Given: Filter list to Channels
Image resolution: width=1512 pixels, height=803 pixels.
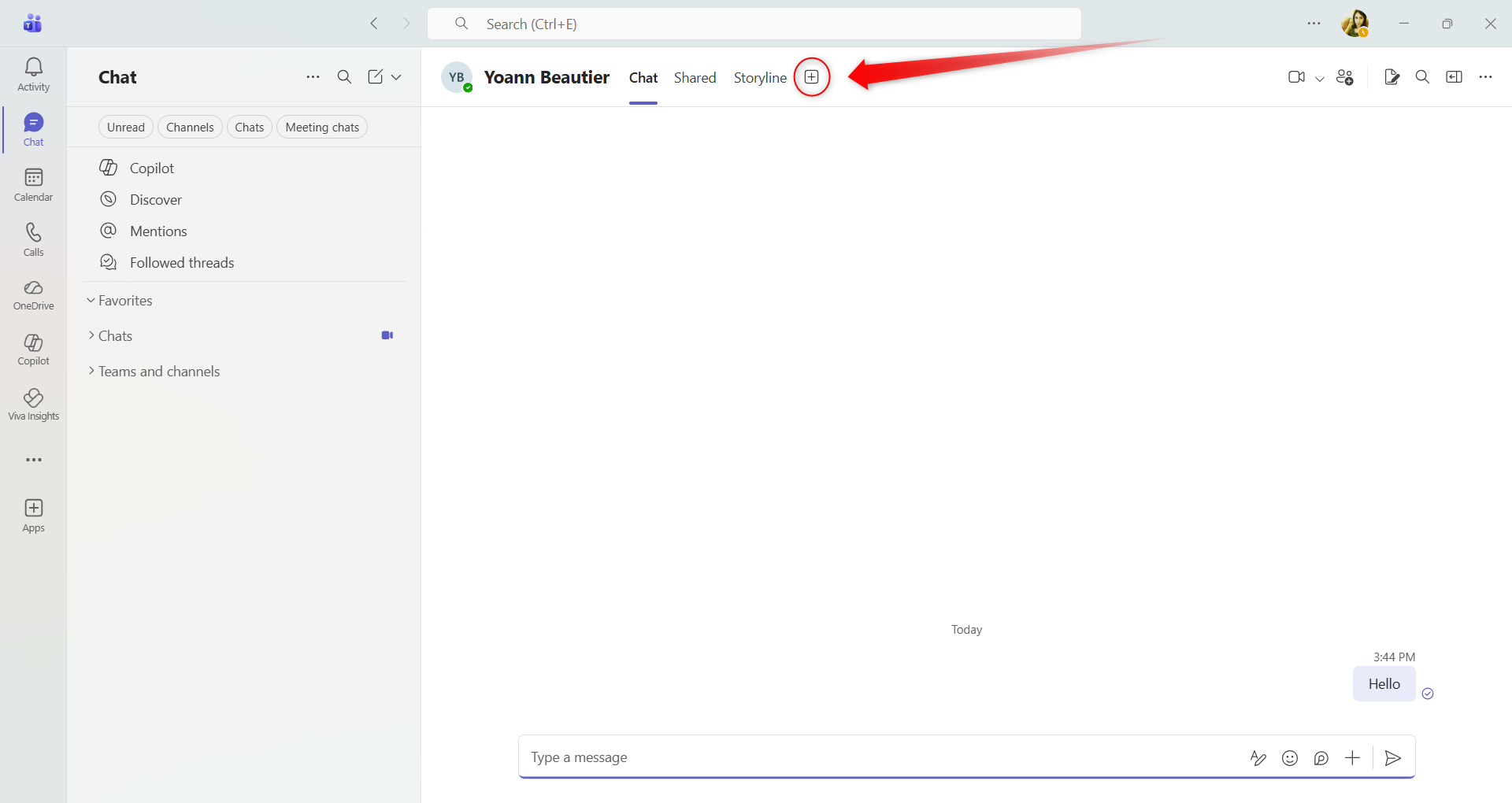Looking at the screenshot, I should click(x=190, y=128).
